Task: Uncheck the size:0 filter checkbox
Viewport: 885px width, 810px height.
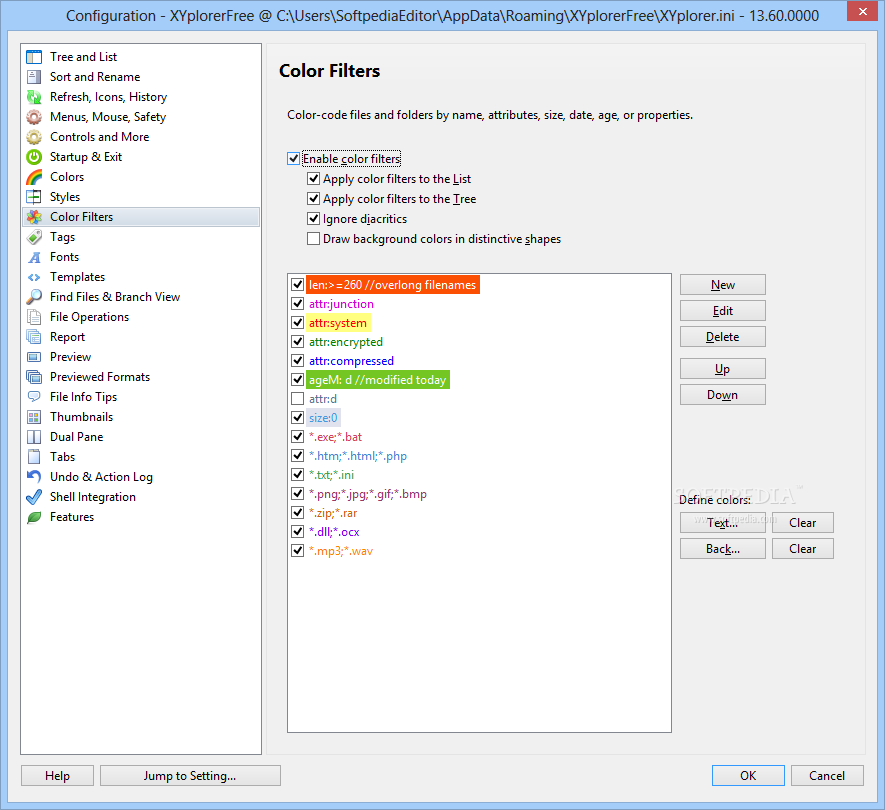Action: [x=297, y=418]
